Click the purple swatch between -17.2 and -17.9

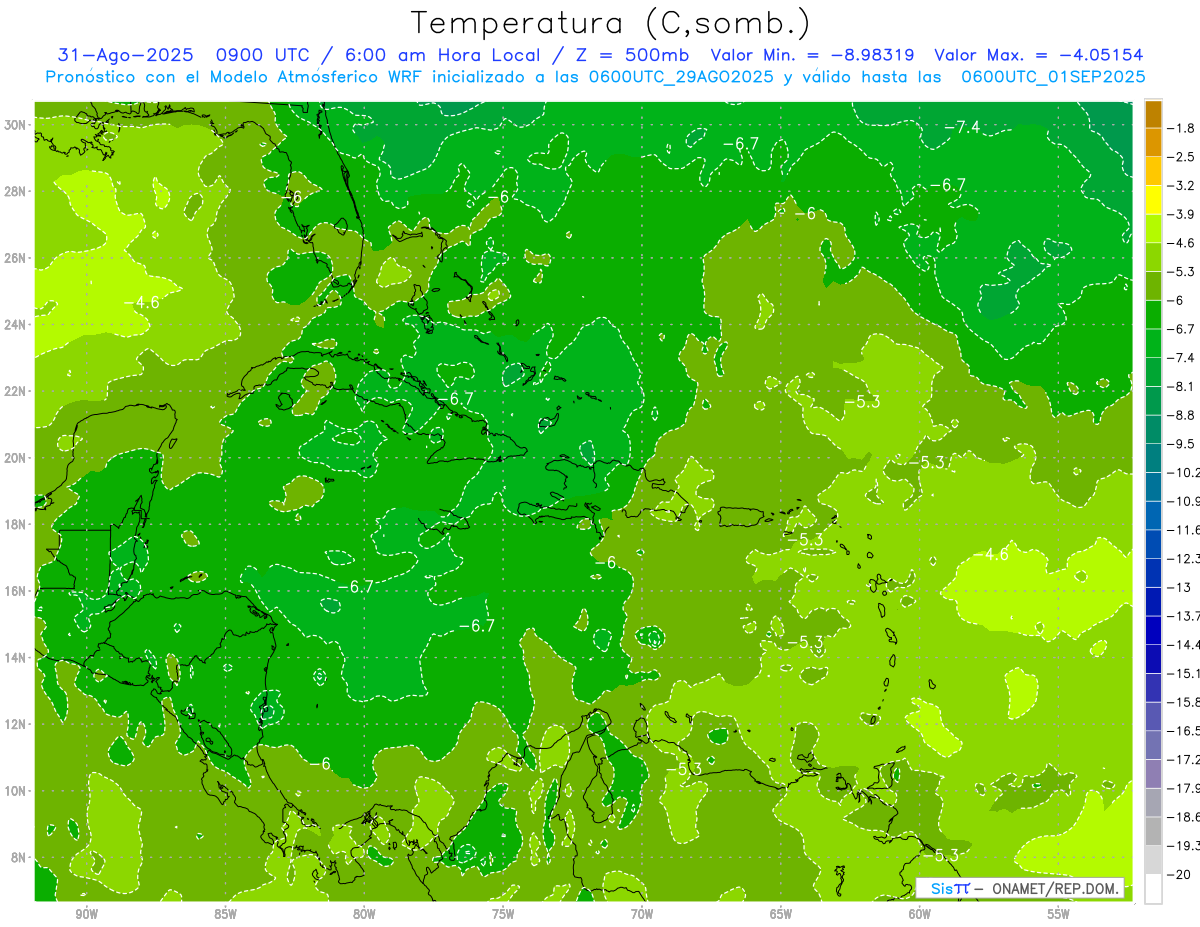point(1153,773)
